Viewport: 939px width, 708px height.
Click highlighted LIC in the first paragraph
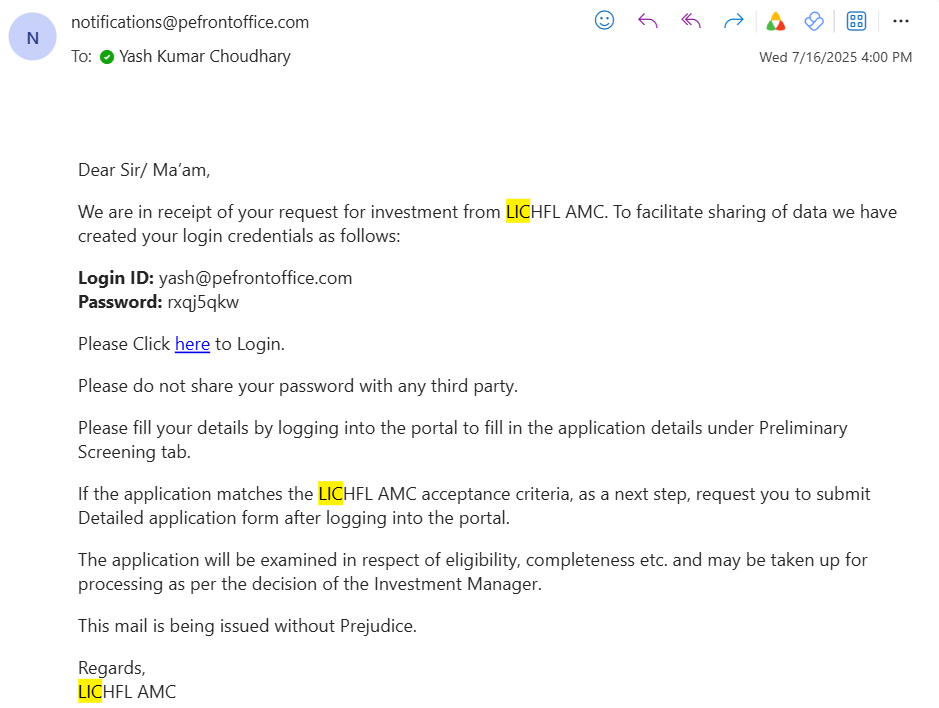(517, 212)
